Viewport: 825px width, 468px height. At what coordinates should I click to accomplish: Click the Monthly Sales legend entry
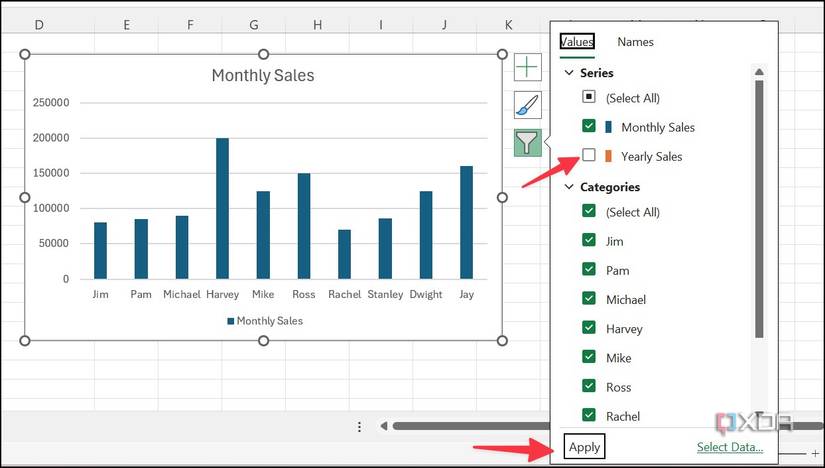pos(265,321)
